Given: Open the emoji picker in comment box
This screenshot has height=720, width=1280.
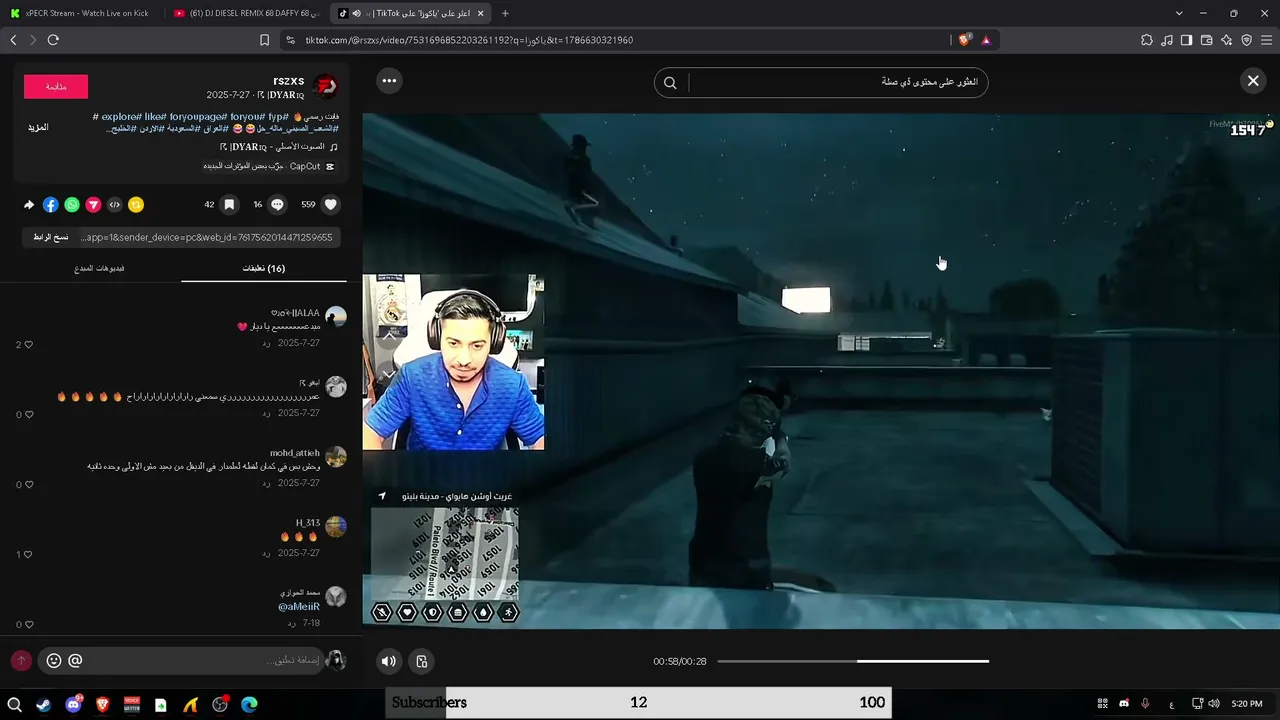Looking at the screenshot, I should pyautogui.click(x=54, y=661).
